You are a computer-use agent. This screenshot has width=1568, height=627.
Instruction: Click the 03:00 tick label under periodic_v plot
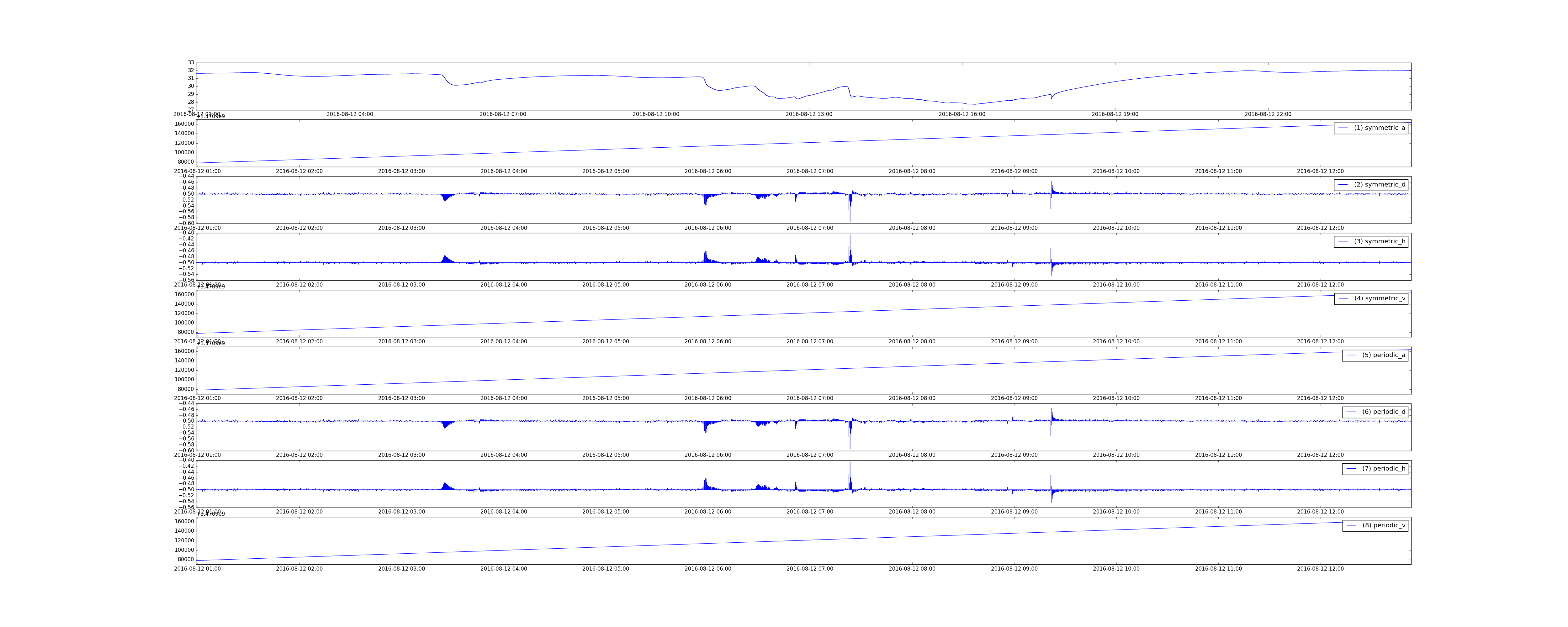pos(402,569)
